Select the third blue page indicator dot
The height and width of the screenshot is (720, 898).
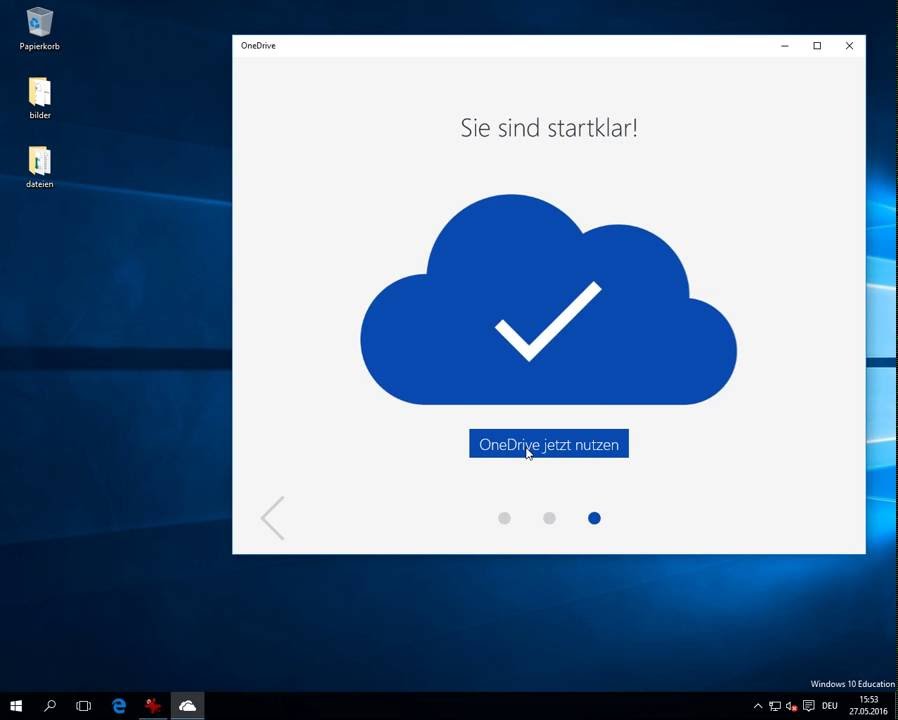coord(594,518)
